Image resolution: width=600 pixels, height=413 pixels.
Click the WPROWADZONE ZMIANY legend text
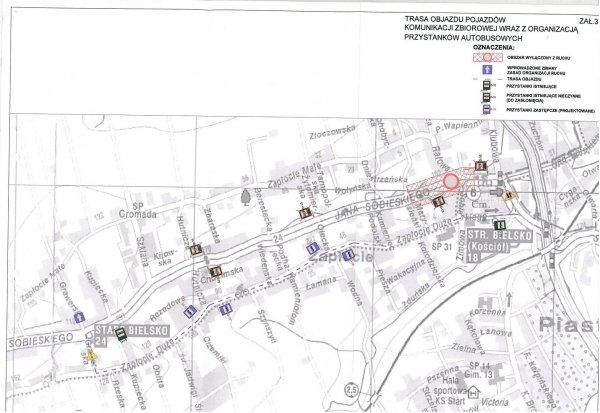tap(536, 70)
